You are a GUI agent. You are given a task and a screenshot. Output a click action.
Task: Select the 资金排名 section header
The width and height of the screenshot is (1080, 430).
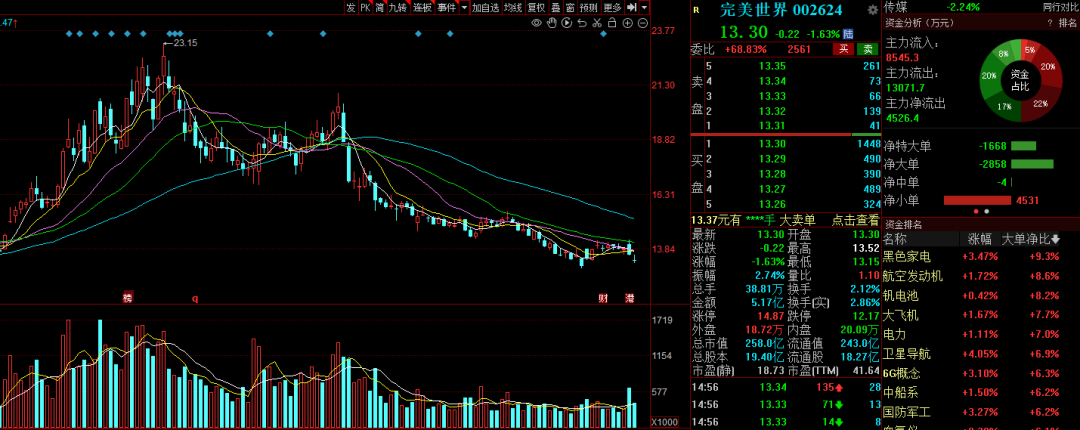click(903, 225)
